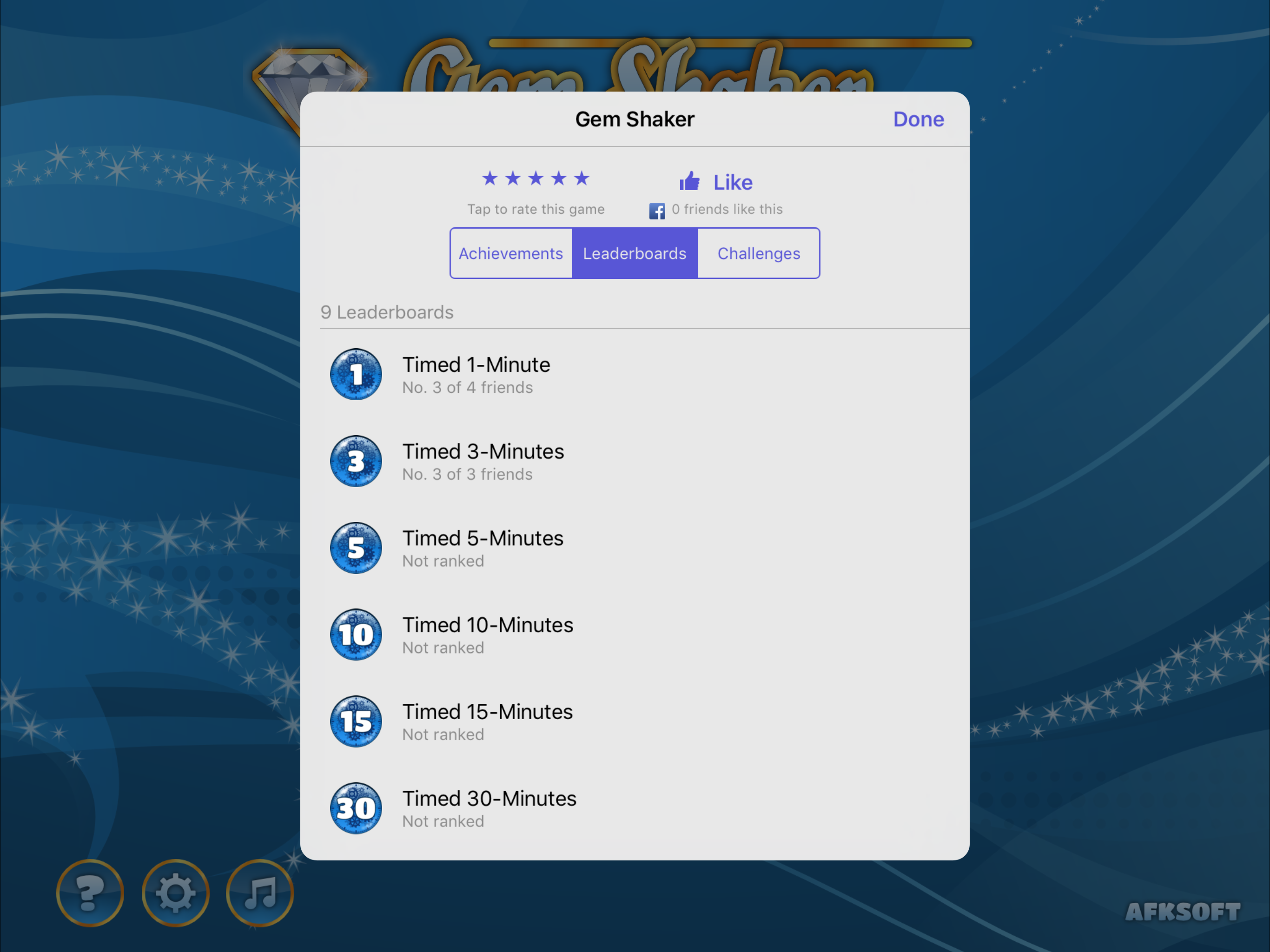Screen dimensions: 1270x952
Task: Select 'Timed 15-Minutes' leaderboard title
Action: 488,711
